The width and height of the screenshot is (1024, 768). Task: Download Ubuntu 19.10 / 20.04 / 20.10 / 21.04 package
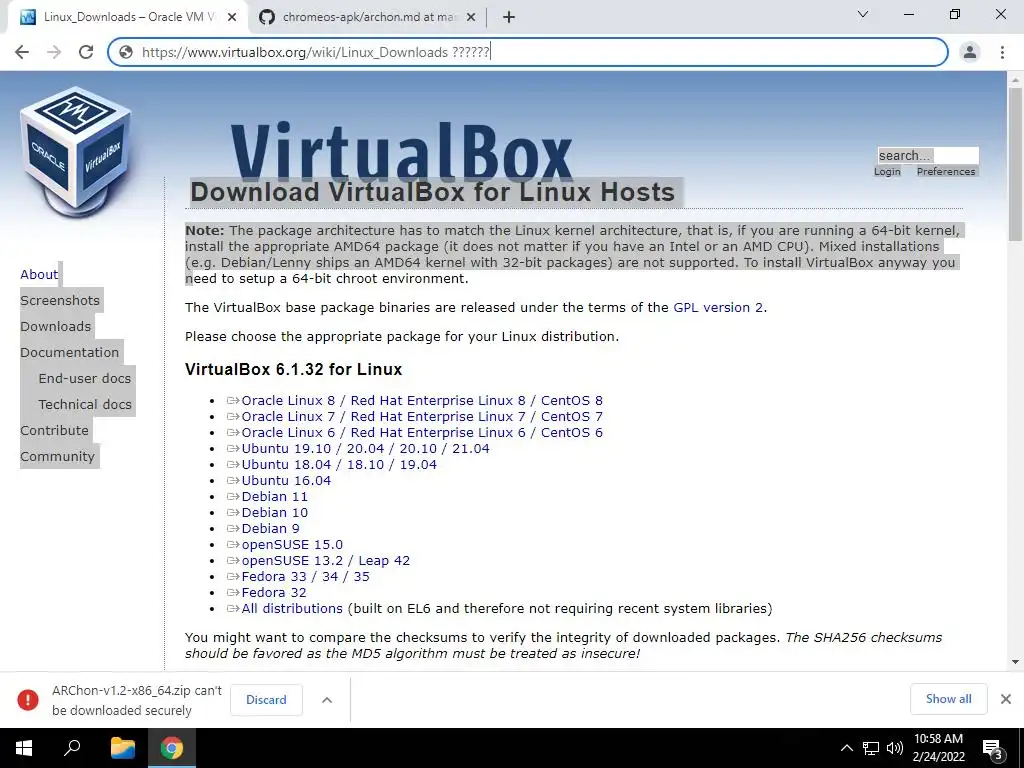tap(365, 449)
